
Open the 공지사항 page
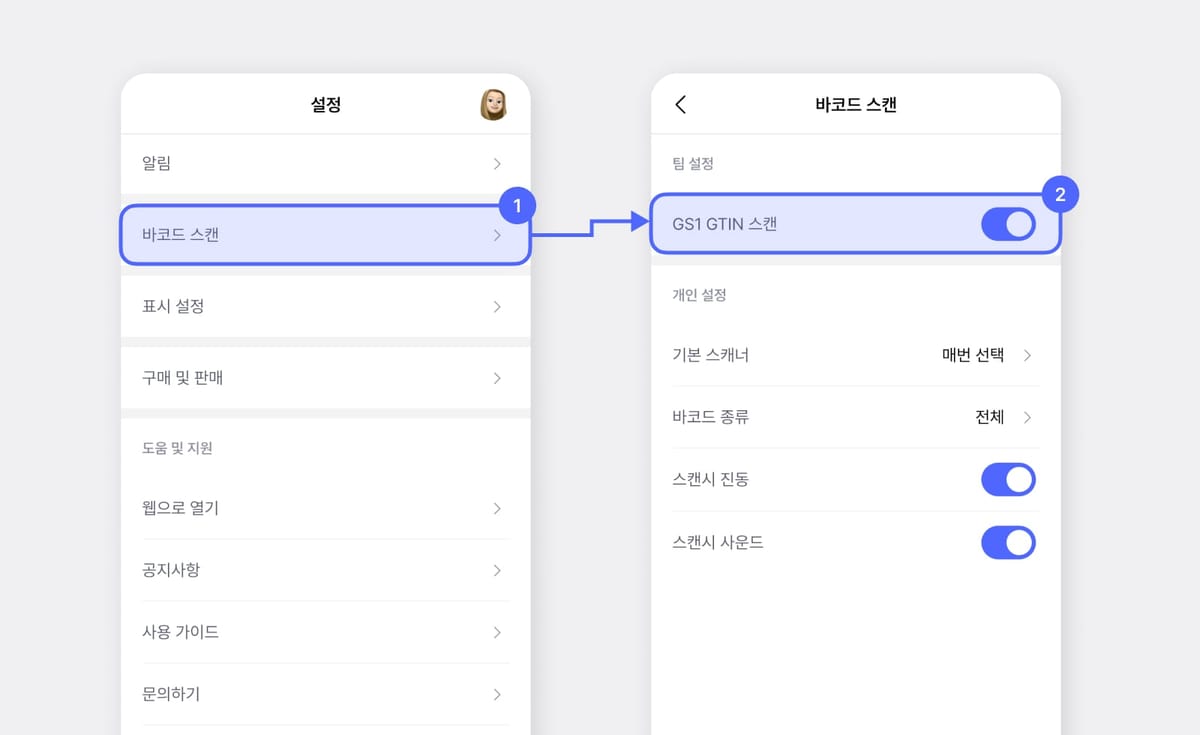point(300,570)
